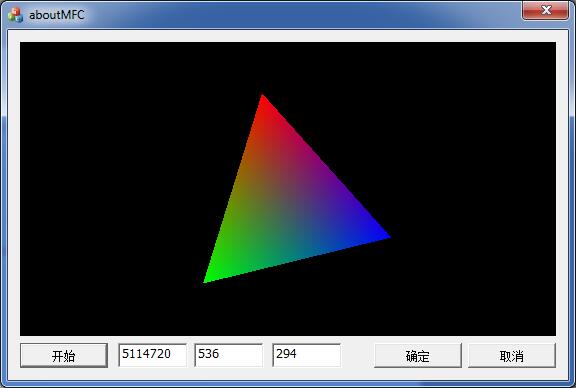Select the text box containing 536
Image resolution: width=576 pixels, height=388 pixels.
point(228,355)
